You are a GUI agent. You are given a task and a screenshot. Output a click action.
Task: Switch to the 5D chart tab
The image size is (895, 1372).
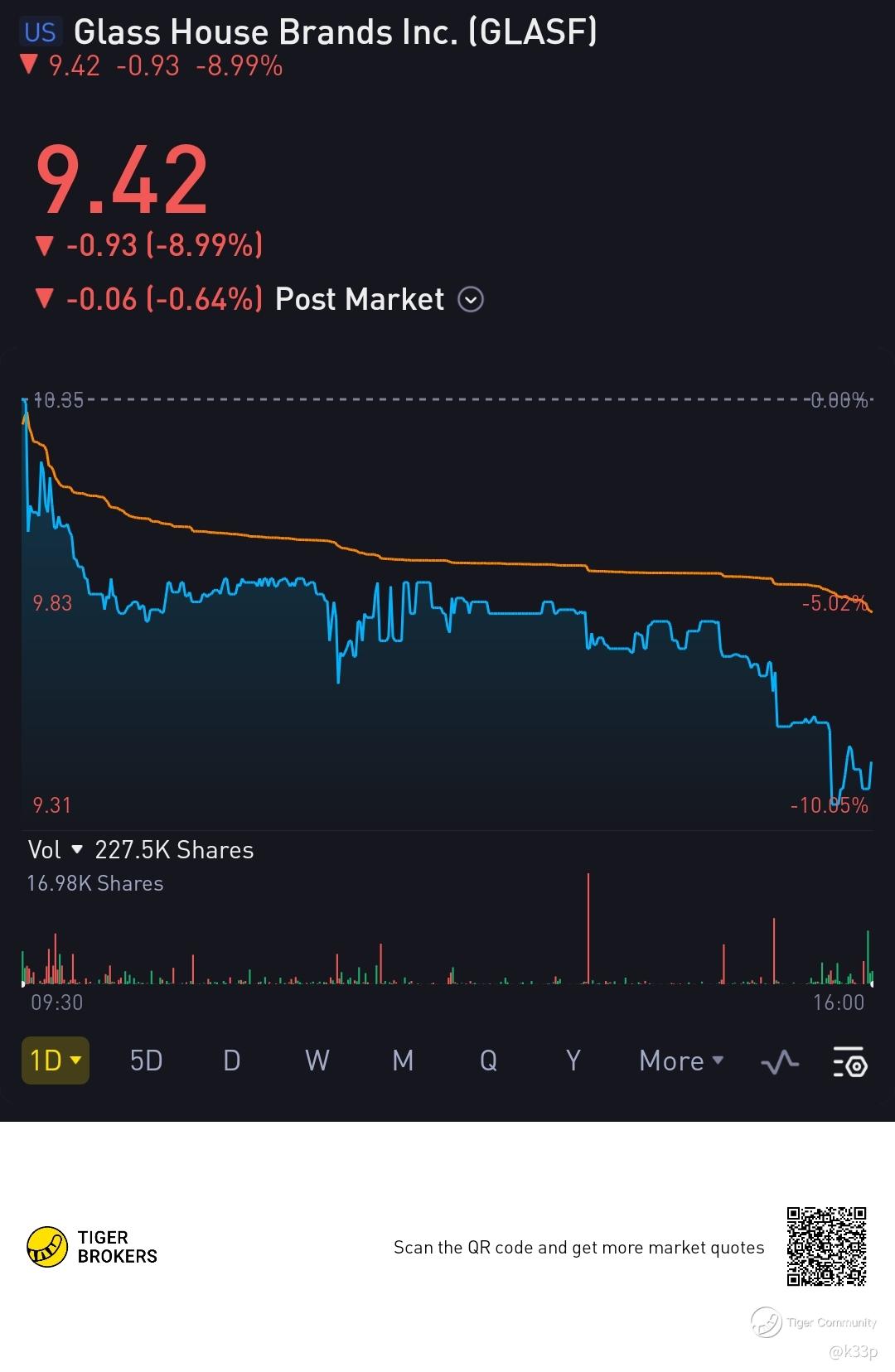[x=147, y=1060]
